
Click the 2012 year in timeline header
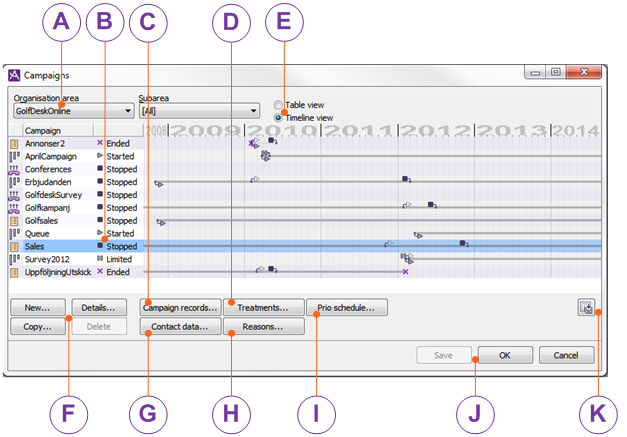435,130
